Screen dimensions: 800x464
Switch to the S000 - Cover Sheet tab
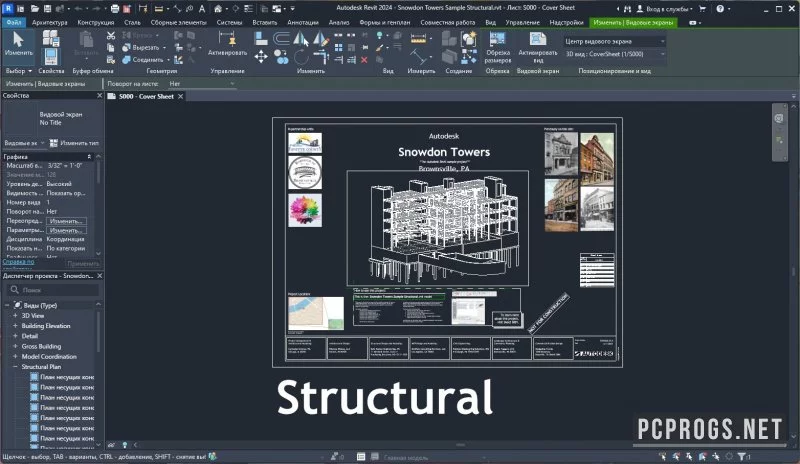point(146,96)
